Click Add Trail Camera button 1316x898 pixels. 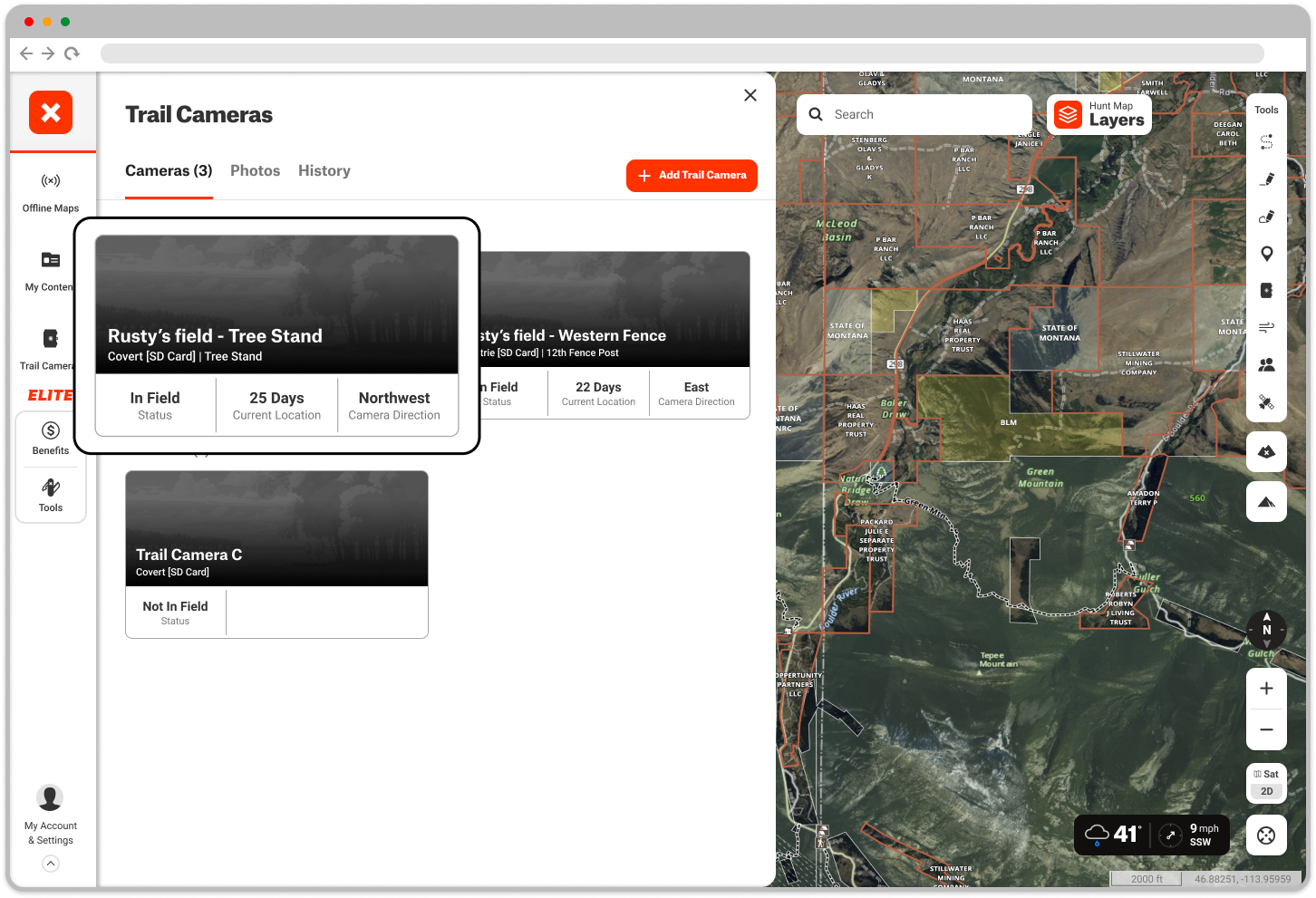[692, 176]
